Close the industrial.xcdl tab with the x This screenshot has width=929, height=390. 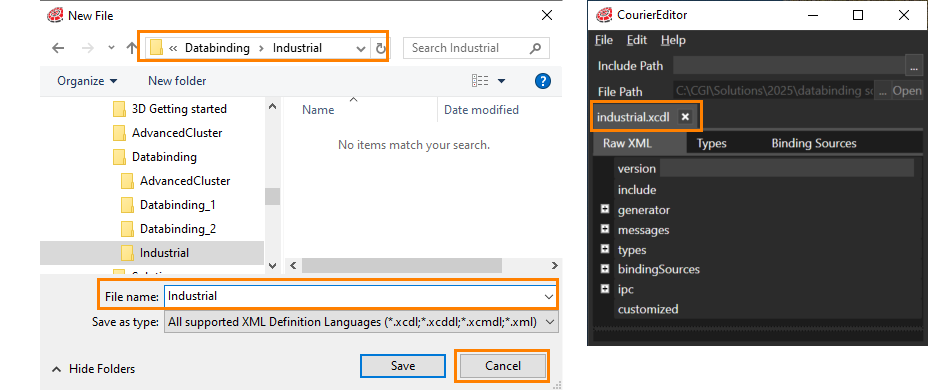tap(685, 117)
